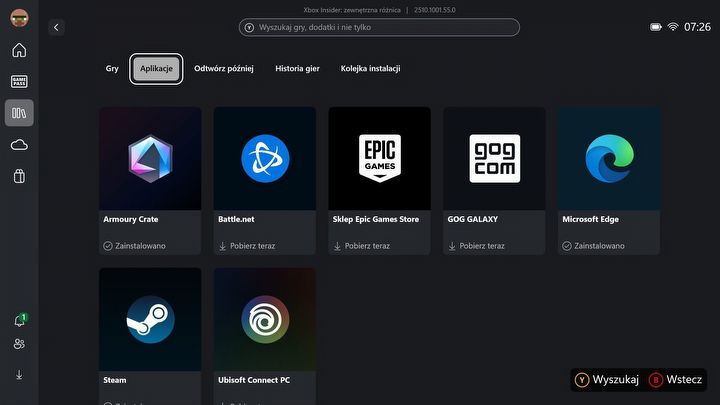Open the Odtwórz później tab
This screenshot has width=720, height=405.
(223, 69)
